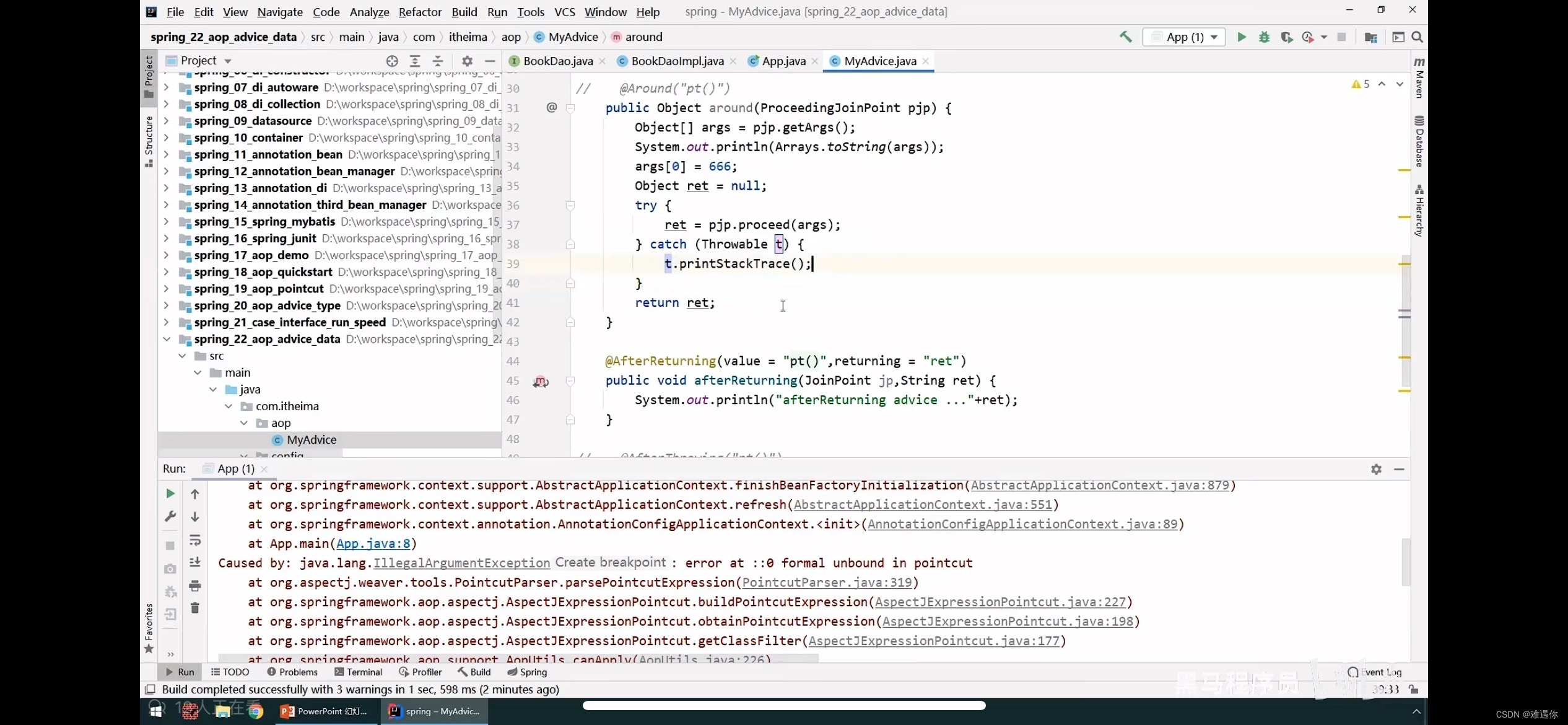Click the Build project hammer icon
The height and width of the screenshot is (725, 1568).
coord(1125,37)
